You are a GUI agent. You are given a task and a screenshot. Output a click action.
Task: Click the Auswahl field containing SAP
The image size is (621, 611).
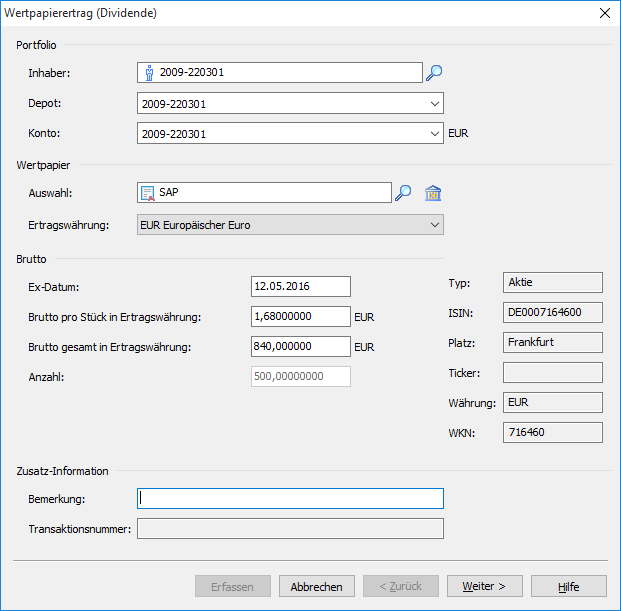[x=270, y=193]
